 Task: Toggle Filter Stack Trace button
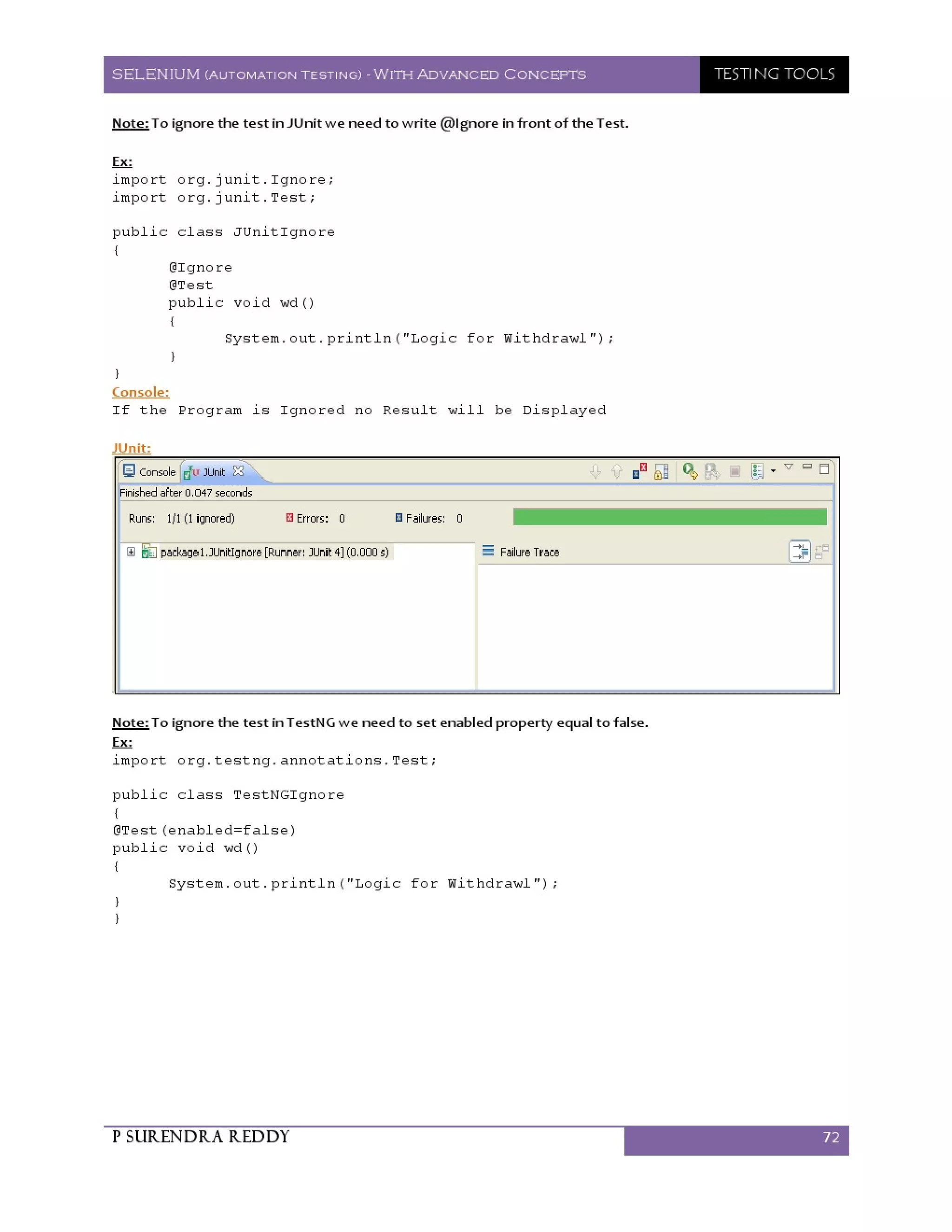(799, 551)
